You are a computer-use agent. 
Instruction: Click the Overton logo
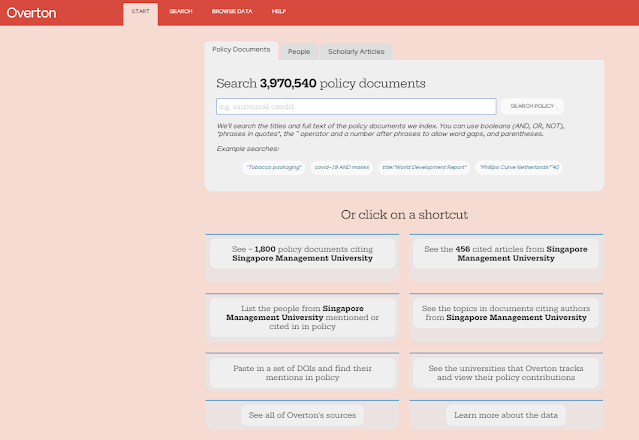tap(31, 13)
